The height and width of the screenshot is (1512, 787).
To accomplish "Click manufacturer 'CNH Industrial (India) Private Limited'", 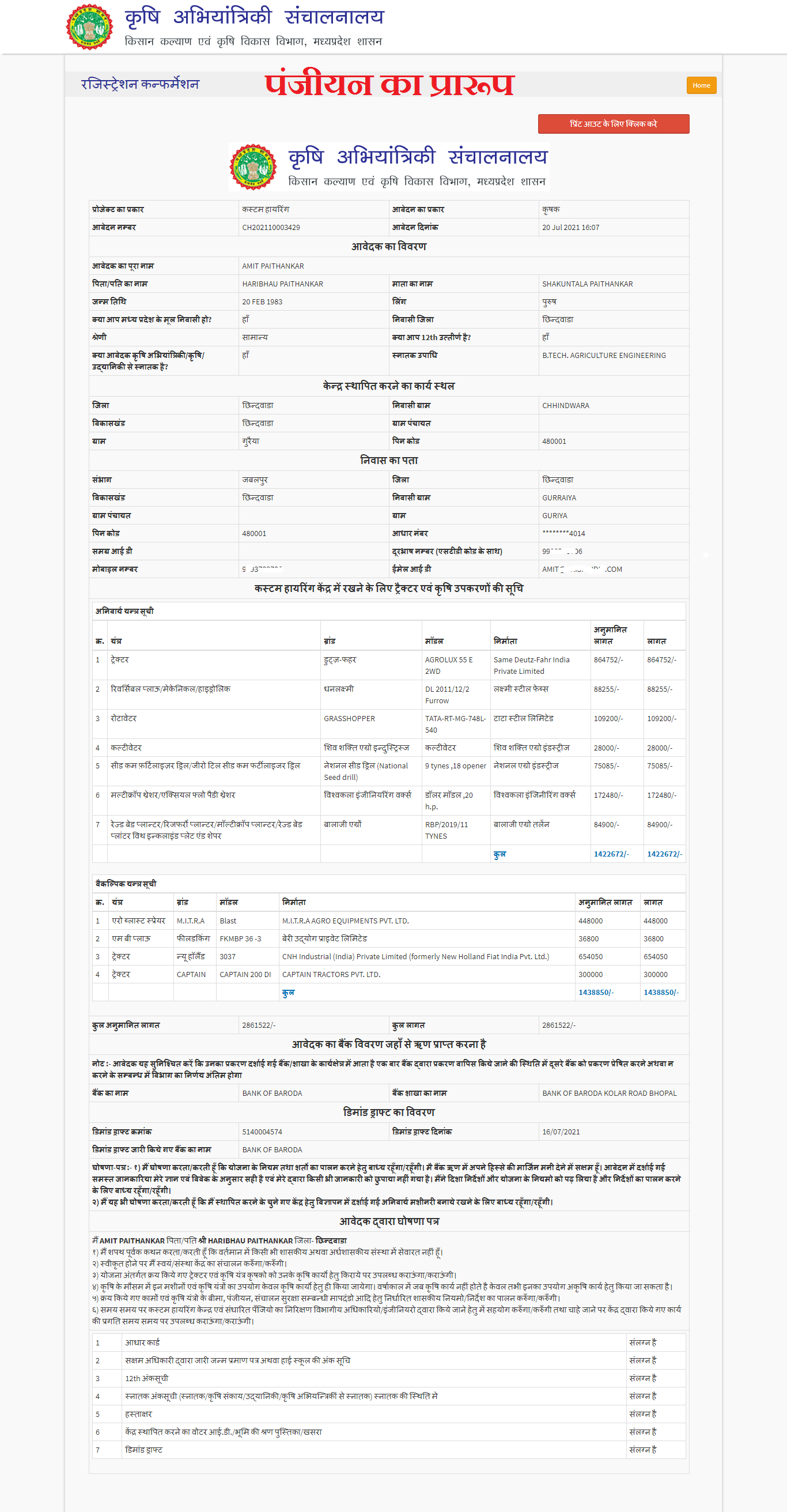I will tap(416, 957).
